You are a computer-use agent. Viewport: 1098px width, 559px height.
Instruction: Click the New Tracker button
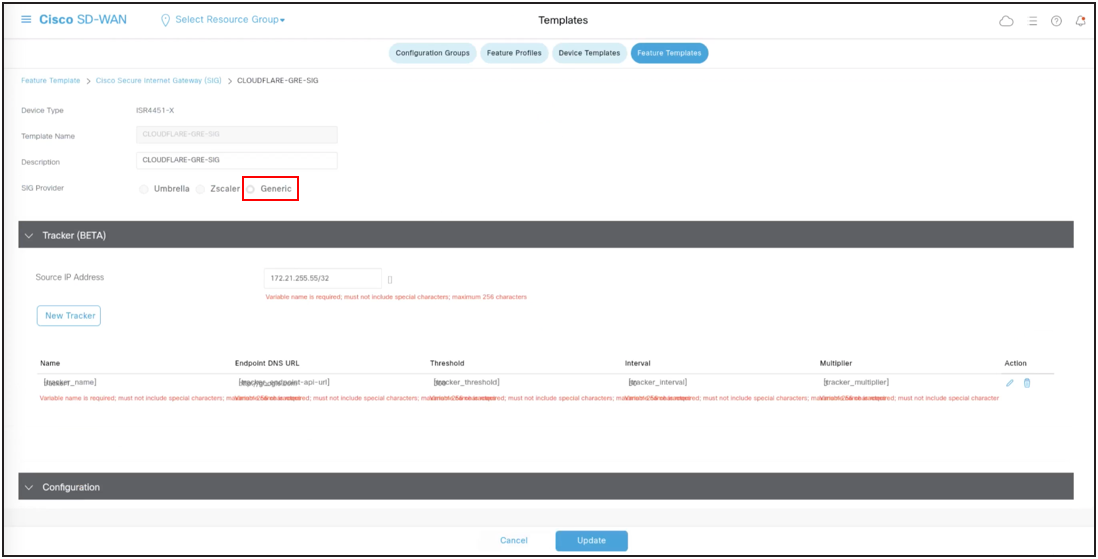[x=69, y=316]
